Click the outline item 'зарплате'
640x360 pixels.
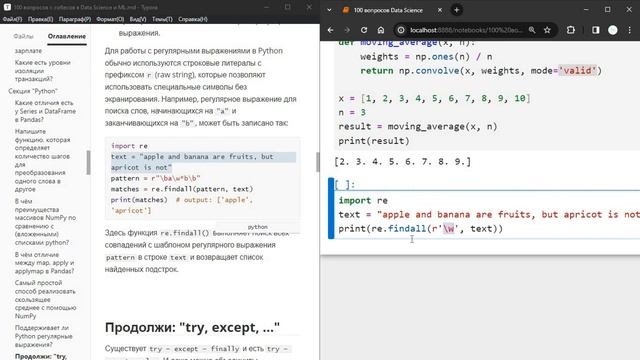coord(28,51)
